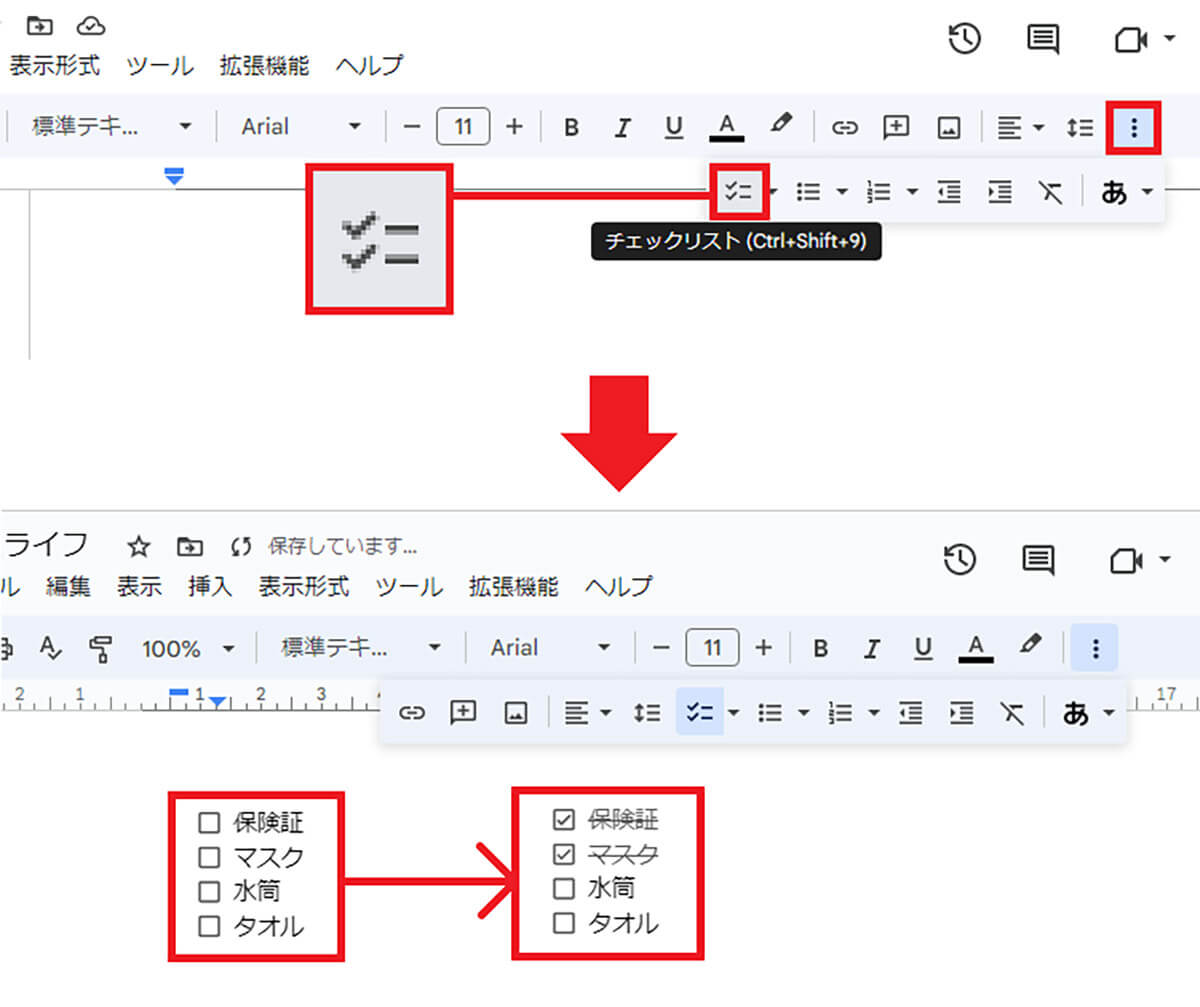Click underline U in upper screenshot toolbar

pos(674,127)
